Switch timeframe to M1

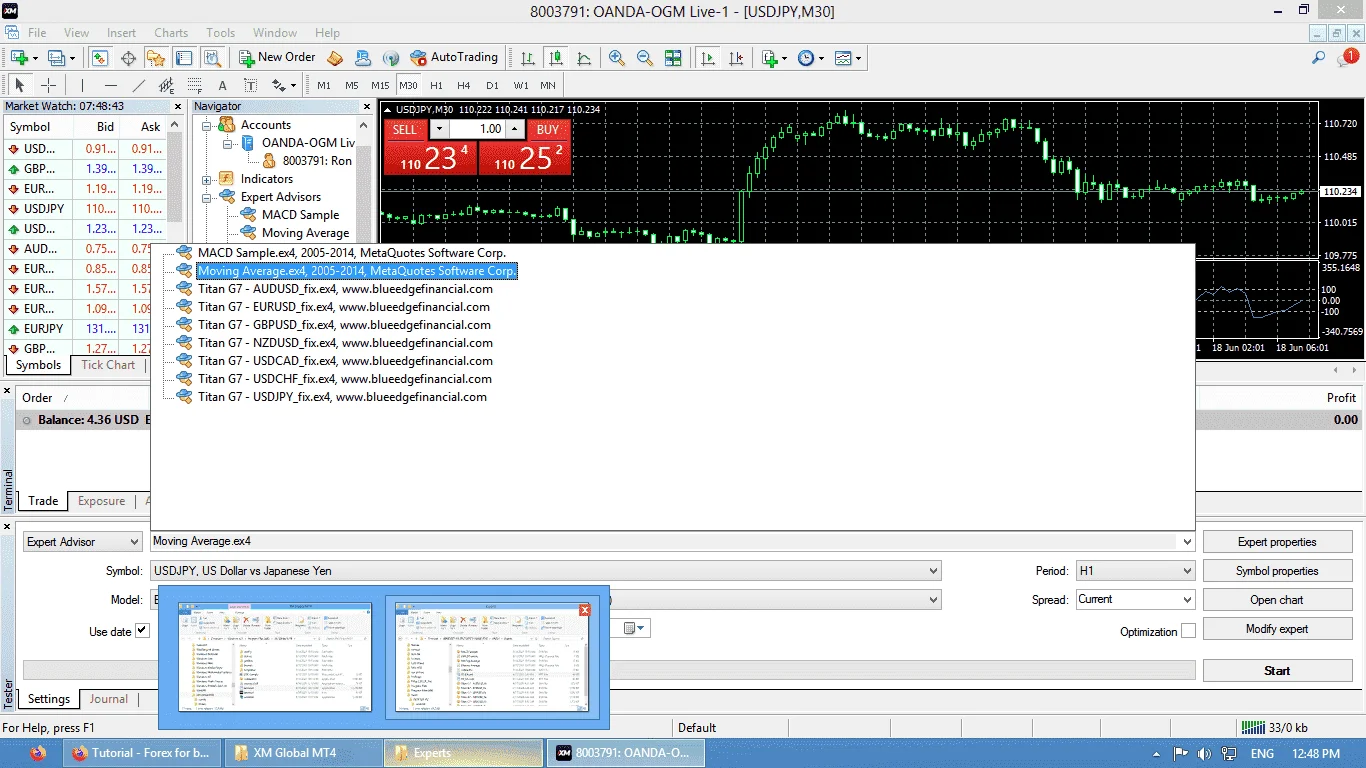[x=324, y=85]
